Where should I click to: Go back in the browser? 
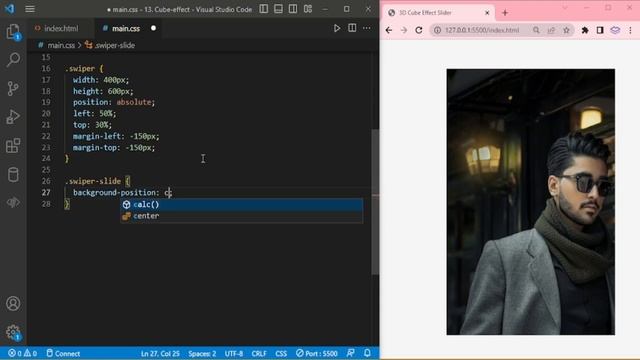click(x=389, y=30)
